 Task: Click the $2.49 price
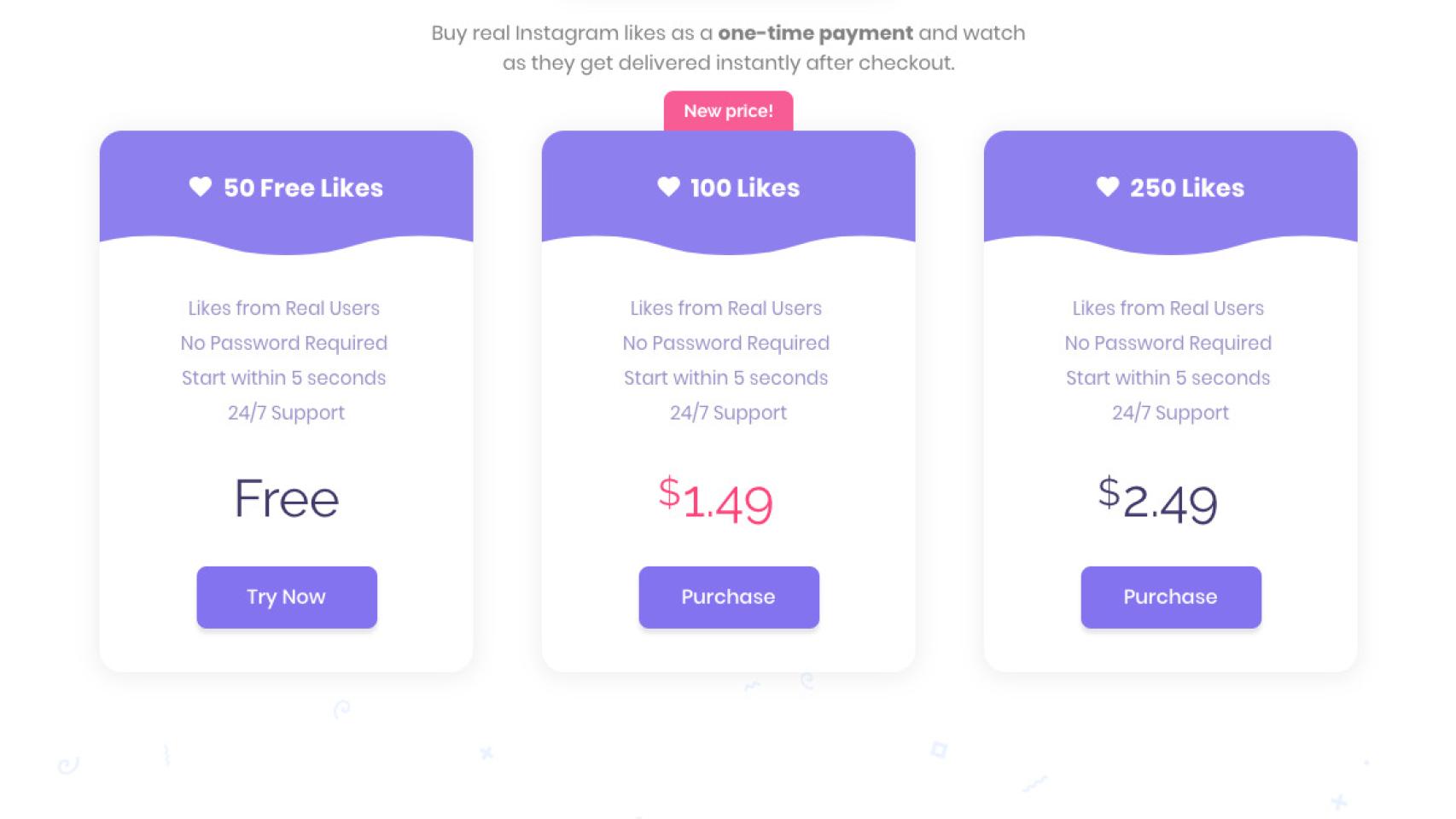pyautogui.click(x=1157, y=501)
